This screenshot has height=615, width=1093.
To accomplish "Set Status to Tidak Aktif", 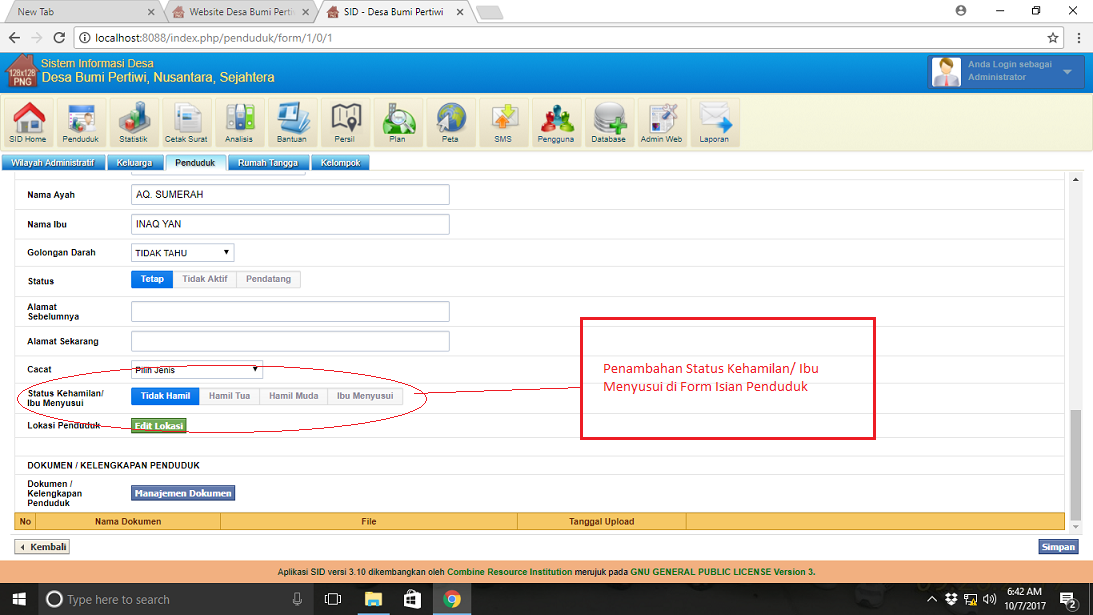I will pyautogui.click(x=205, y=279).
